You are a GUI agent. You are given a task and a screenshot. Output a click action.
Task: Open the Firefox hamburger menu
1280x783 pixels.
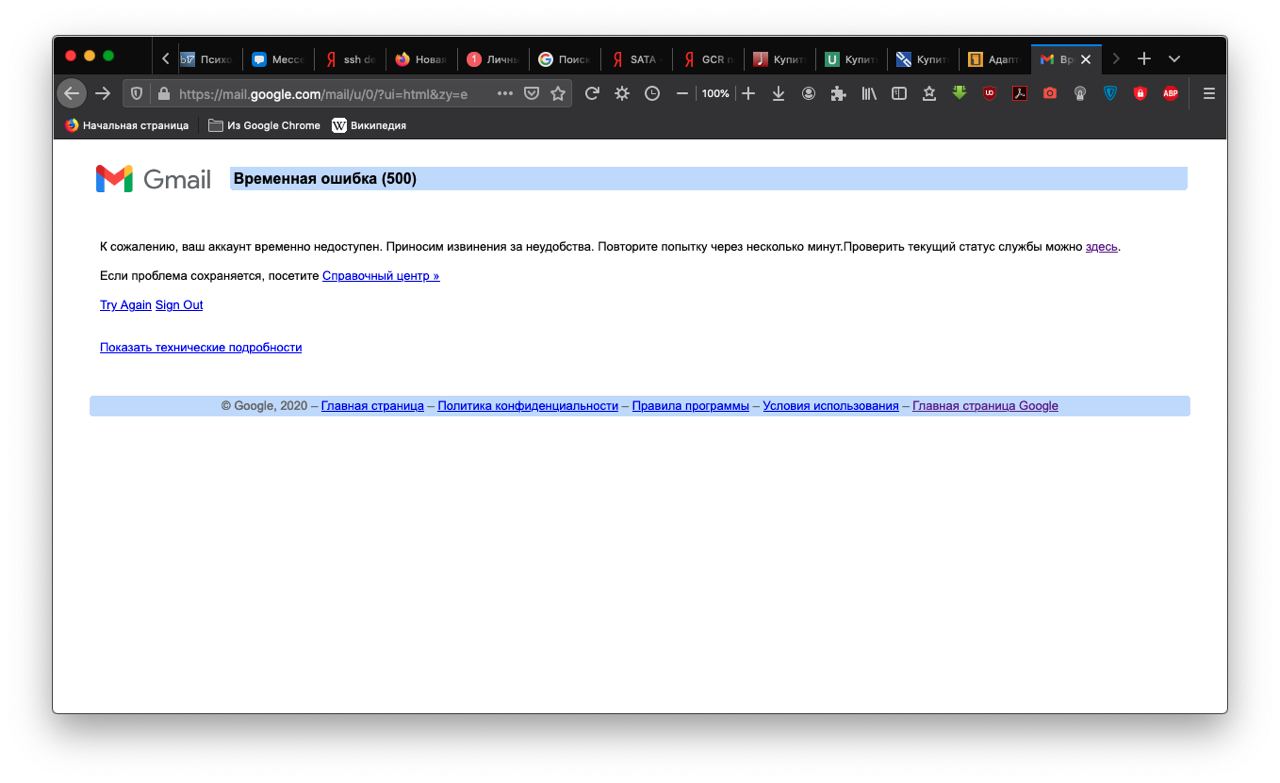coord(1208,93)
